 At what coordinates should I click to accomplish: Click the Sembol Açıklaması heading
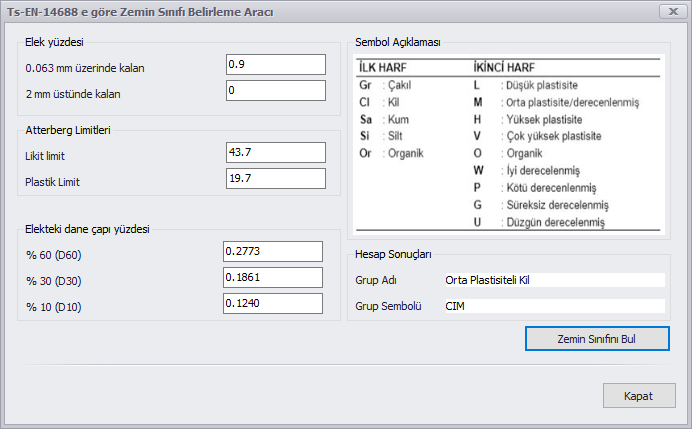point(398,42)
